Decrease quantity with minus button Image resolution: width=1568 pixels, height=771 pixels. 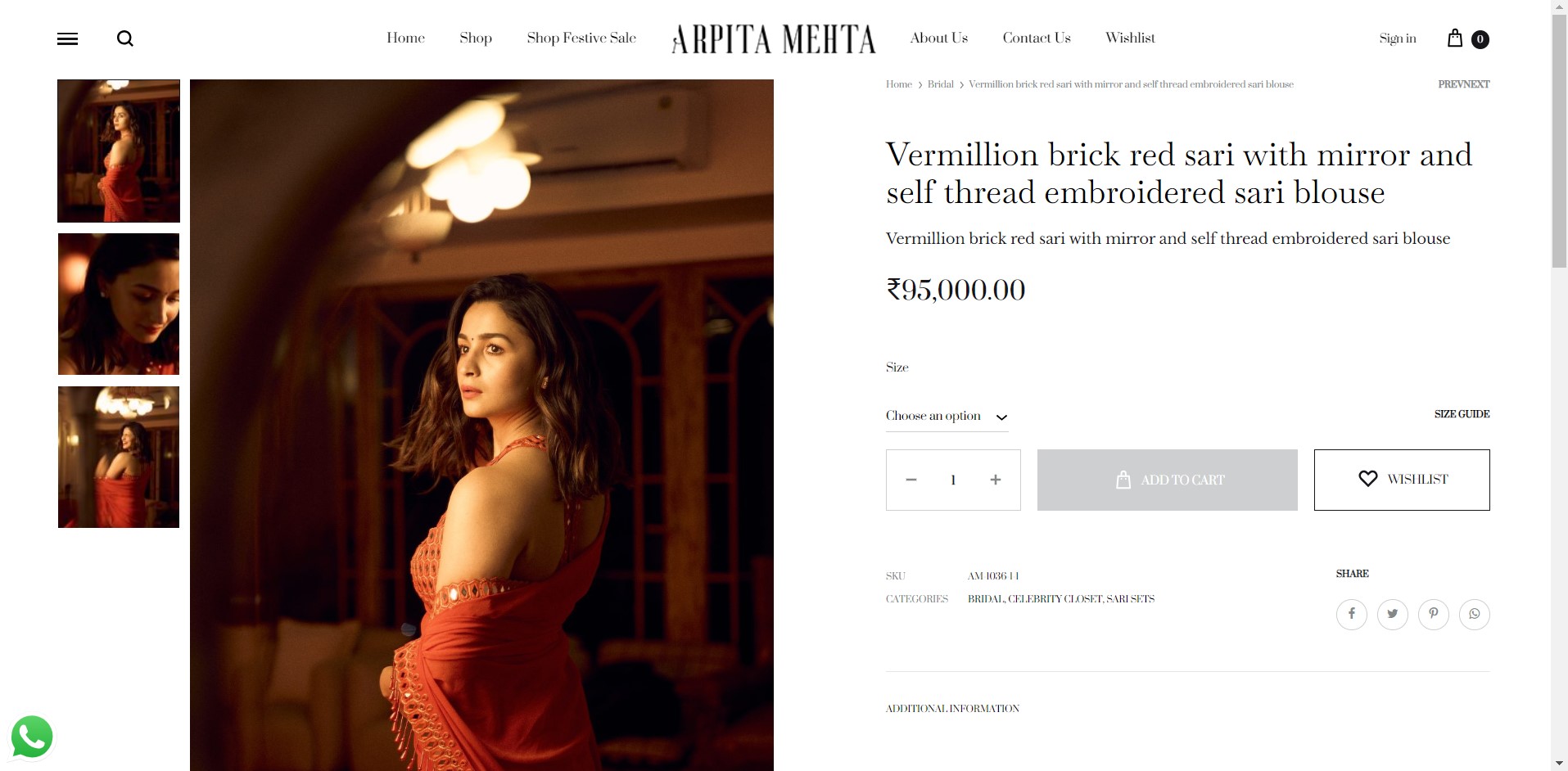pyautogui.click(x=911, y=480)
